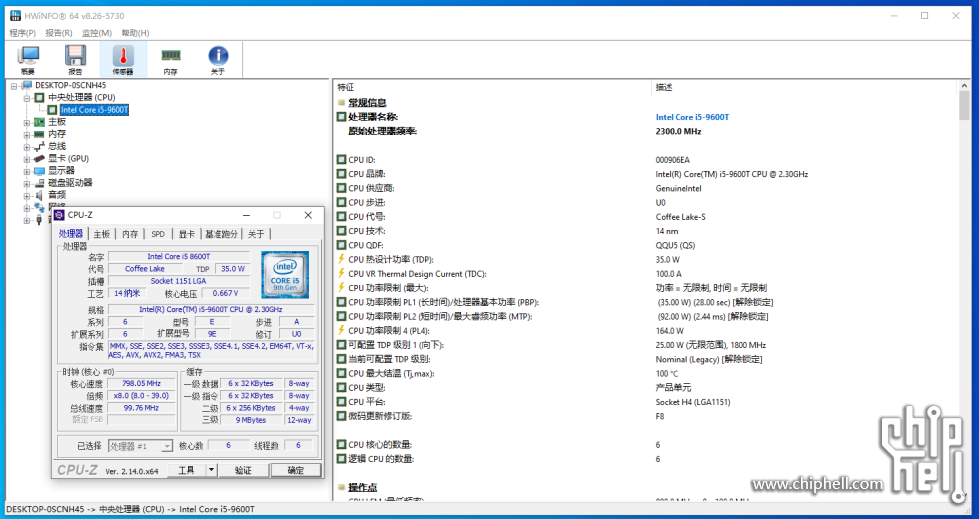Select the DESKTOP-0SCNH45 tree root label
The image size is (979, 519).
[71, 86]
